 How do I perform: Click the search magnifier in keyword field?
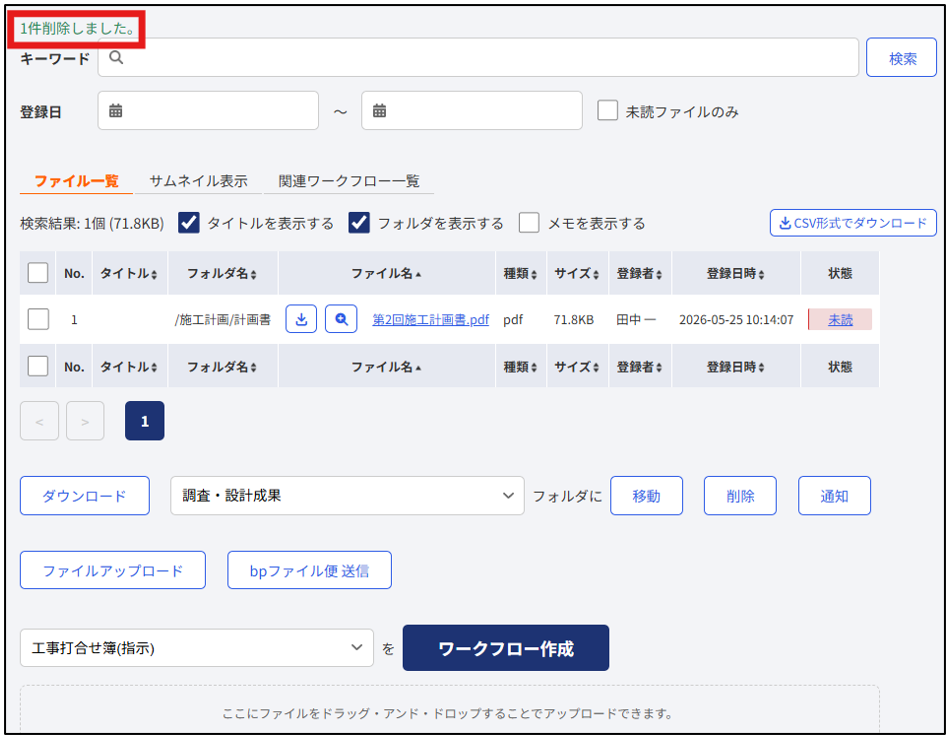tap(116, 58)
